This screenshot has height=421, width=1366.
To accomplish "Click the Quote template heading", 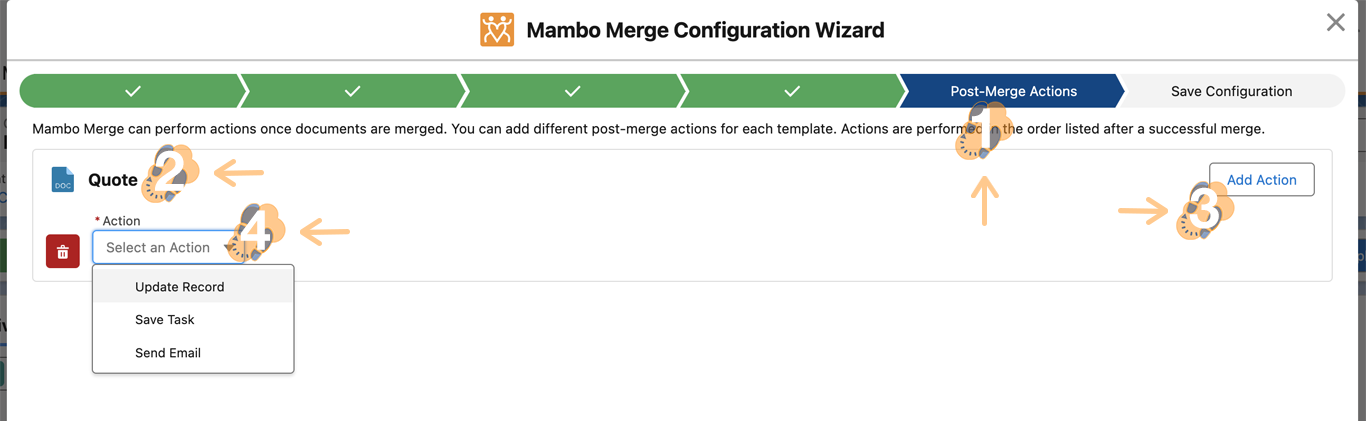I will point(113,180).
